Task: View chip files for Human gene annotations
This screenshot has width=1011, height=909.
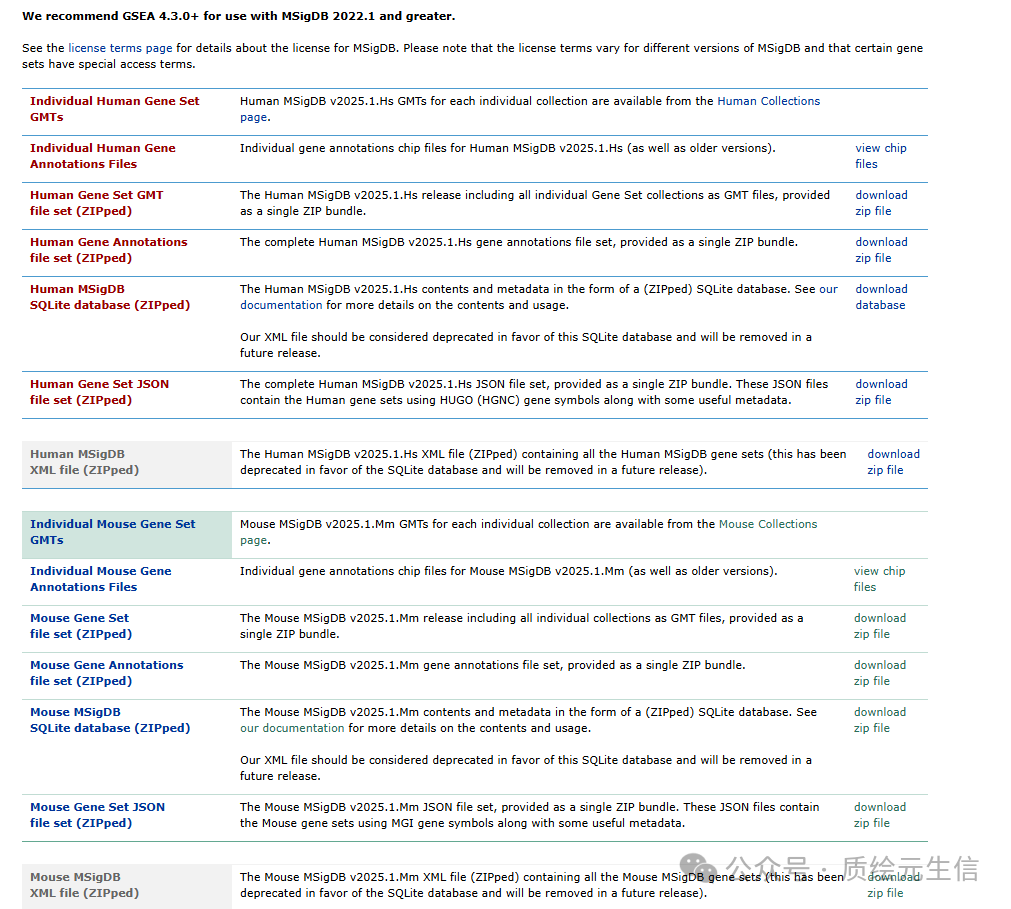Action: click(880, 156)
